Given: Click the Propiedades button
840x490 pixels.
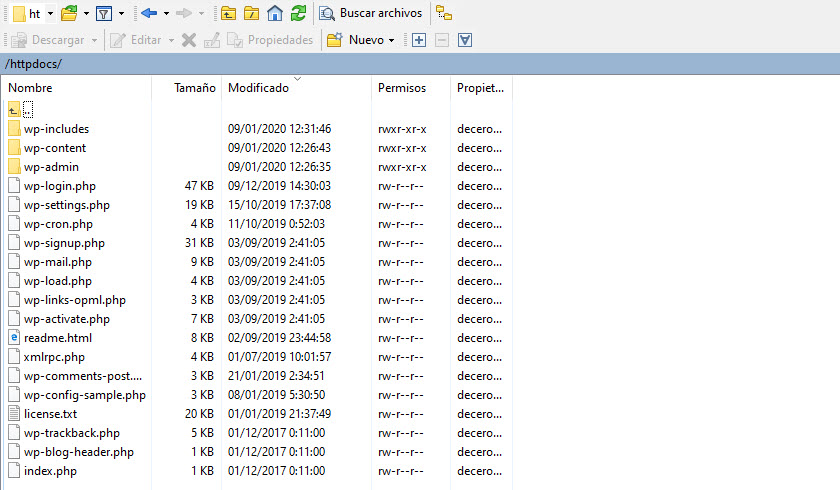Looking at the screenshot, I should [270, 40].
